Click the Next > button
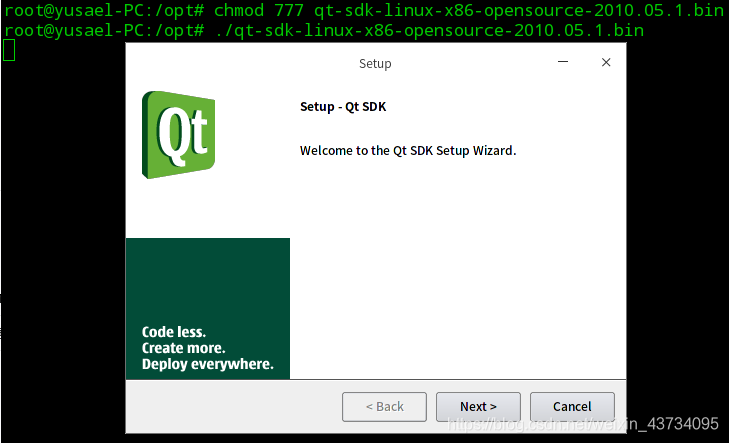 [x=478, y=407]
